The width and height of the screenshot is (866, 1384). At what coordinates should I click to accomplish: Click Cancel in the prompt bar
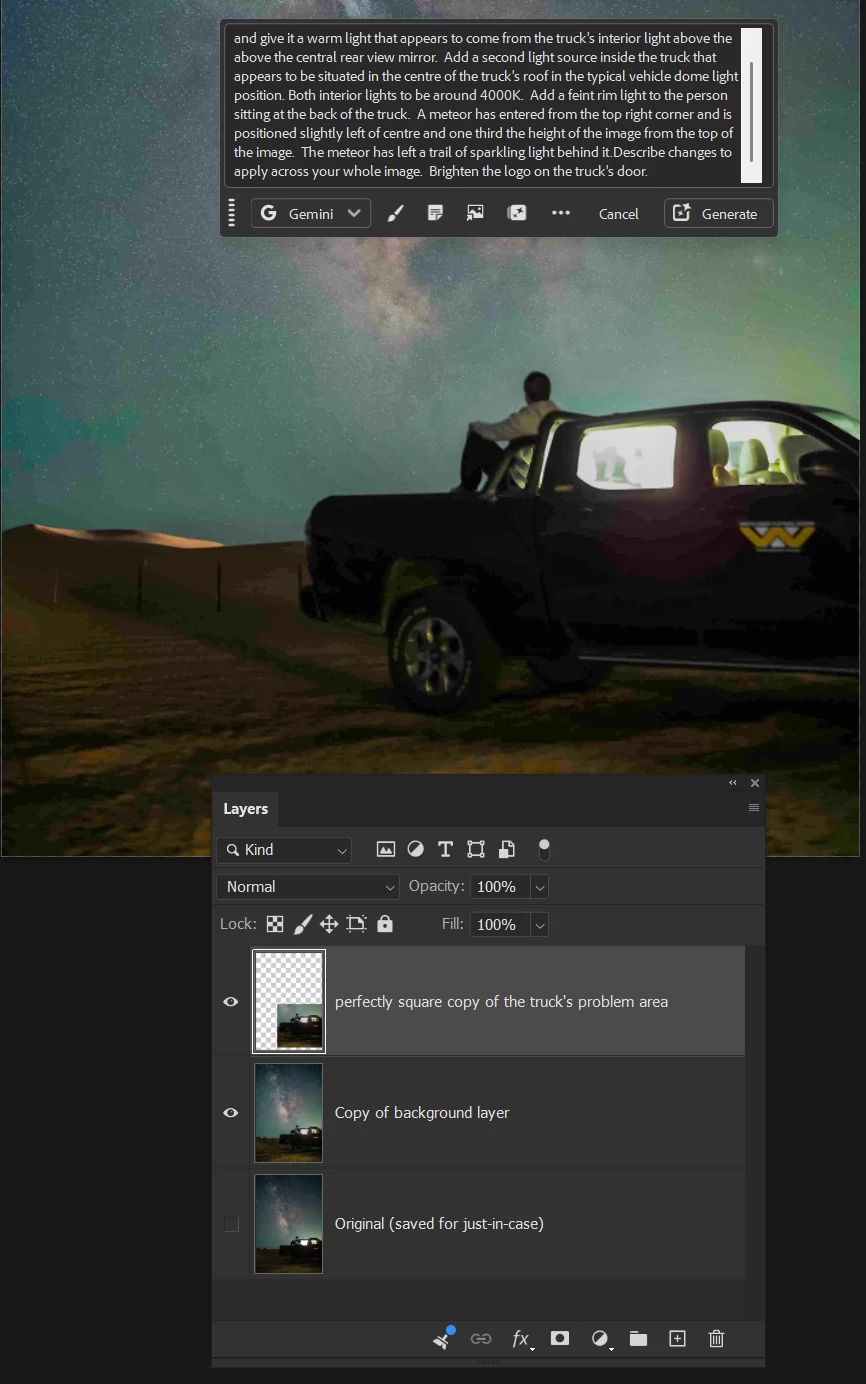618,214
